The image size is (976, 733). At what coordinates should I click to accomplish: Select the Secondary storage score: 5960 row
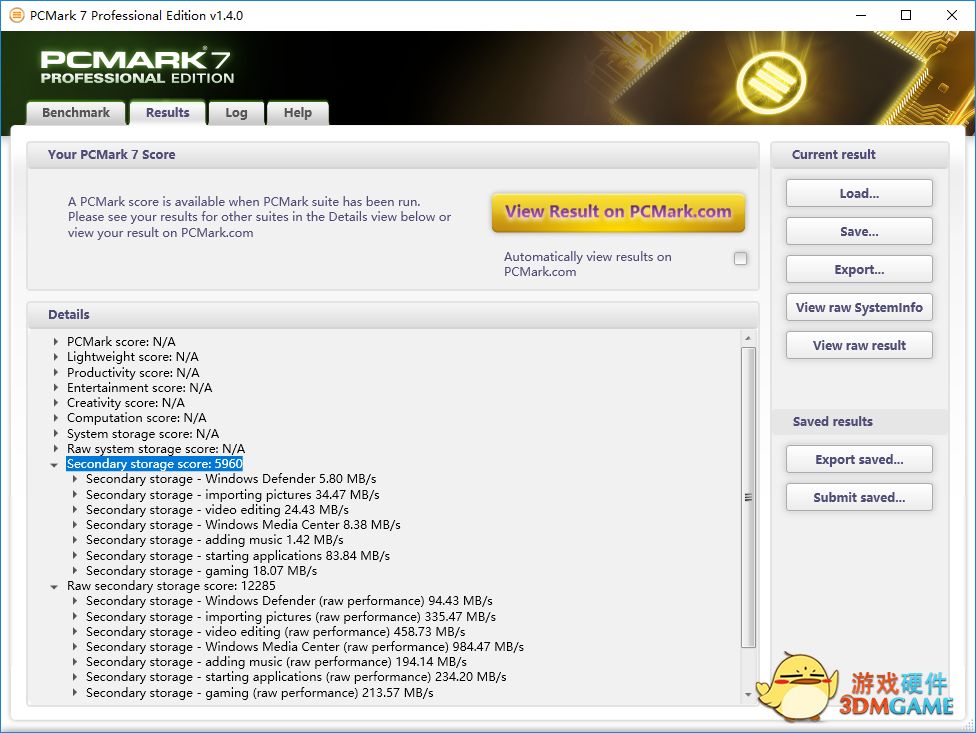[154, 464]
